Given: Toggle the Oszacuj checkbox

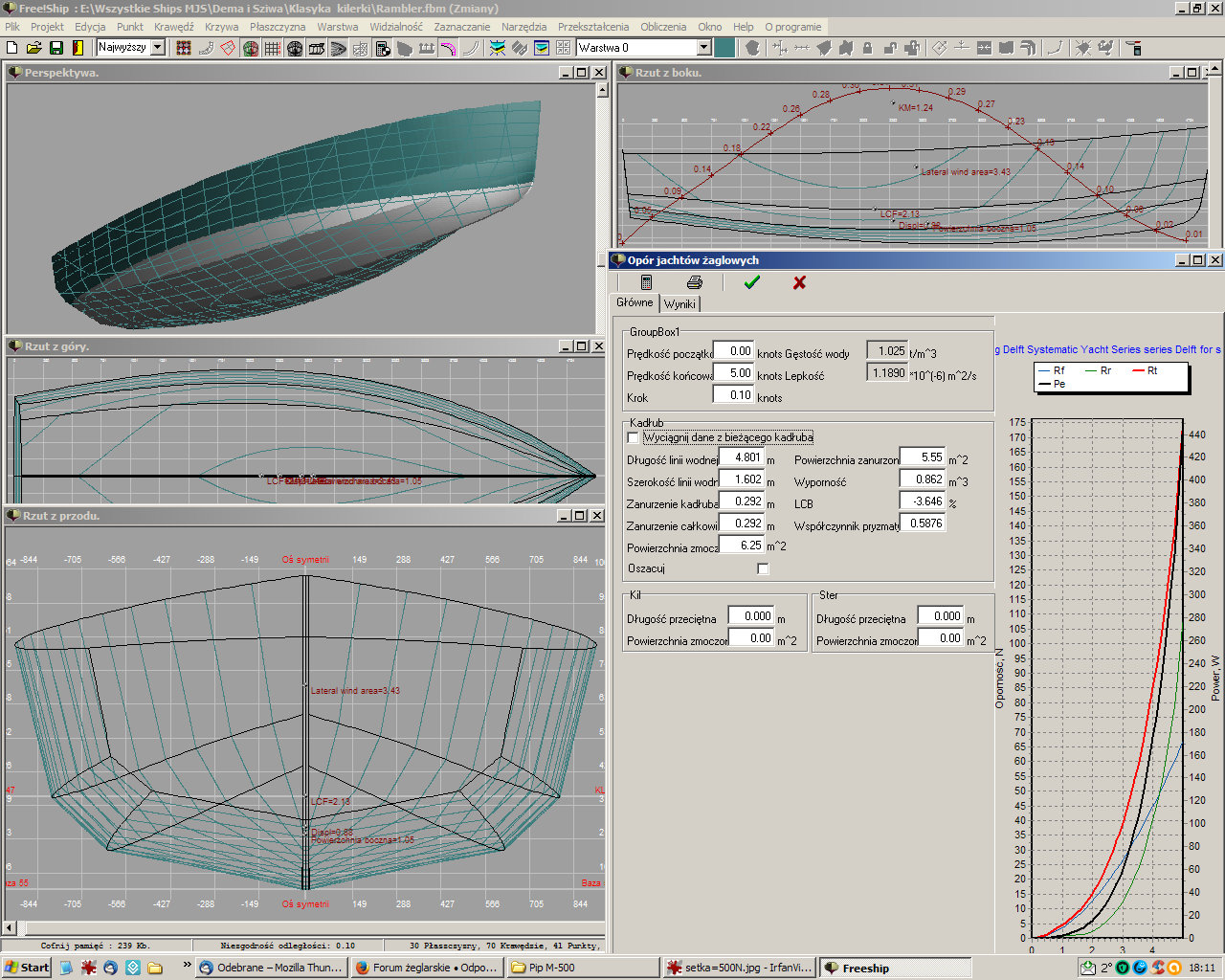Looking at the screenshot, I should coord(763,568).
